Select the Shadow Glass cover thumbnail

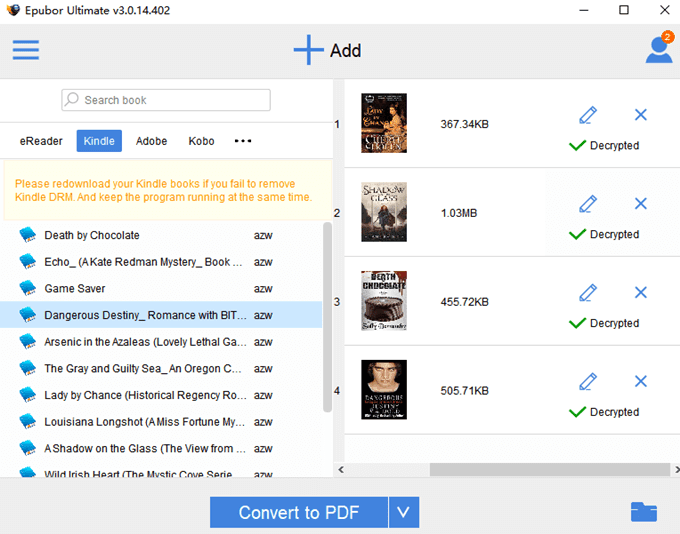pyautogui.click(x=384, y=212)
